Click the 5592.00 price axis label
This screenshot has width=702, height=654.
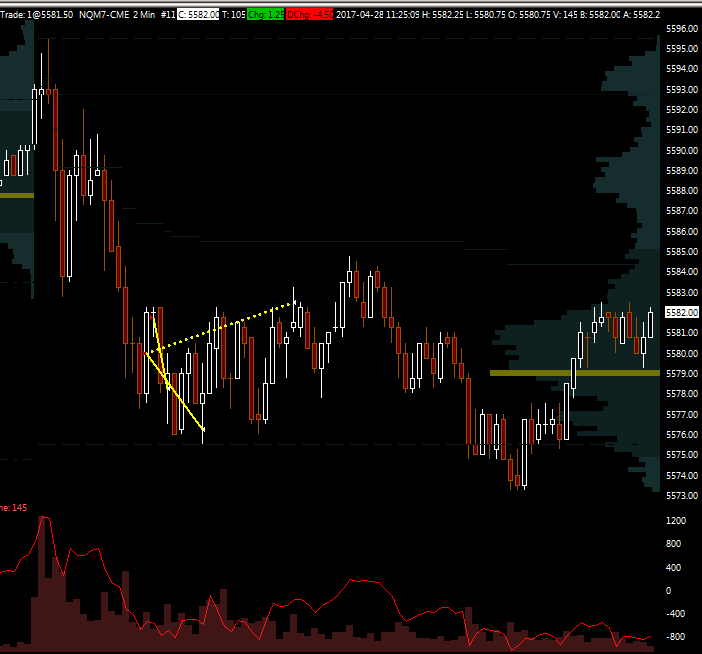(682, 110)
